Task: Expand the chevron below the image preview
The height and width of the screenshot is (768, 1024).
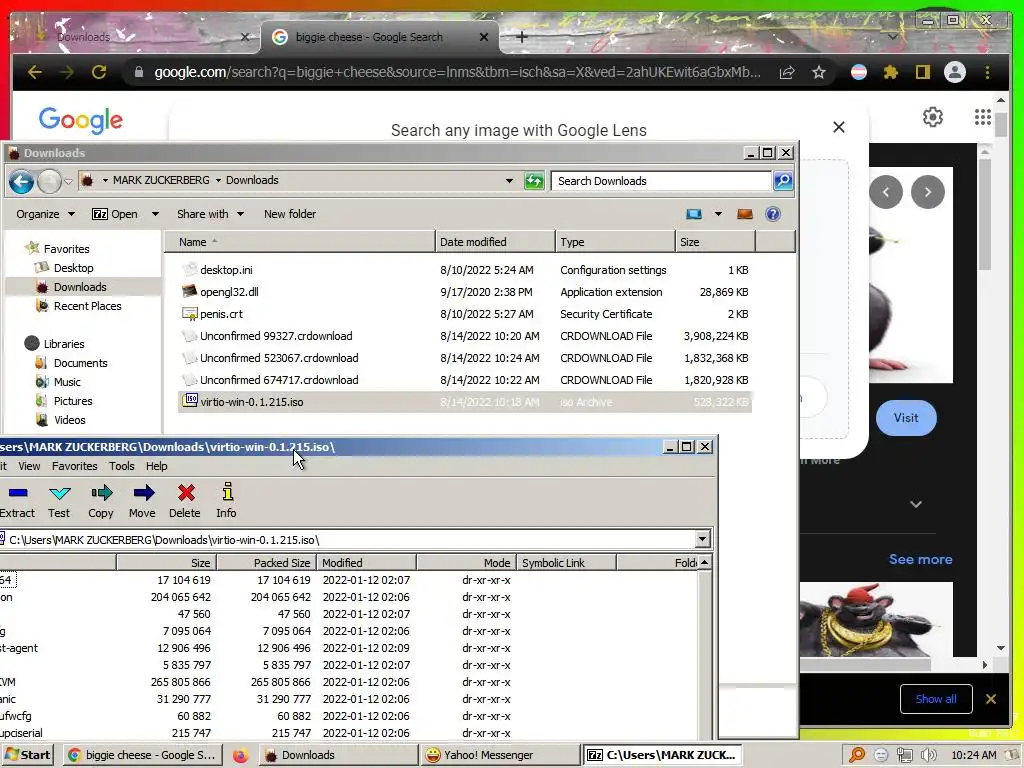Action: [x=916, y=504]
